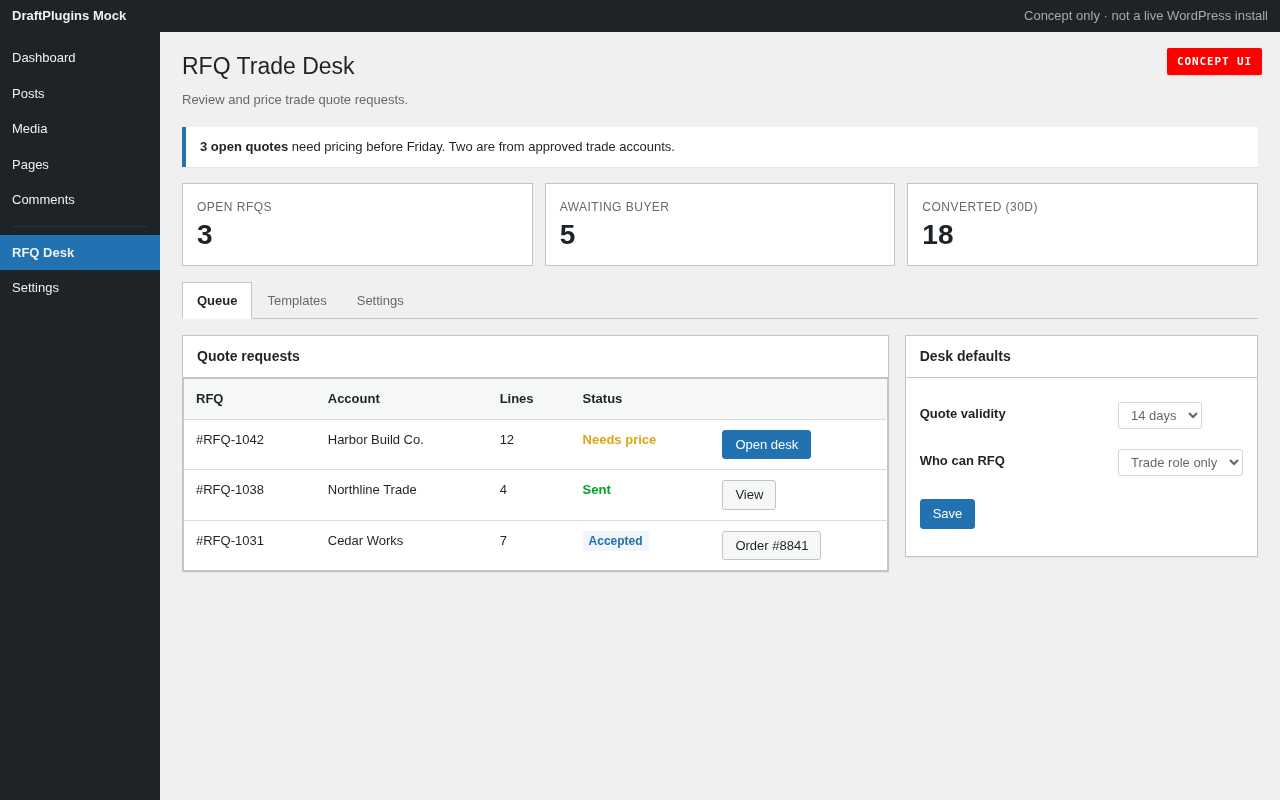Screen dimensions: 1280x800
Task: Click Quote requests panel heading
Action: (248, 356)
